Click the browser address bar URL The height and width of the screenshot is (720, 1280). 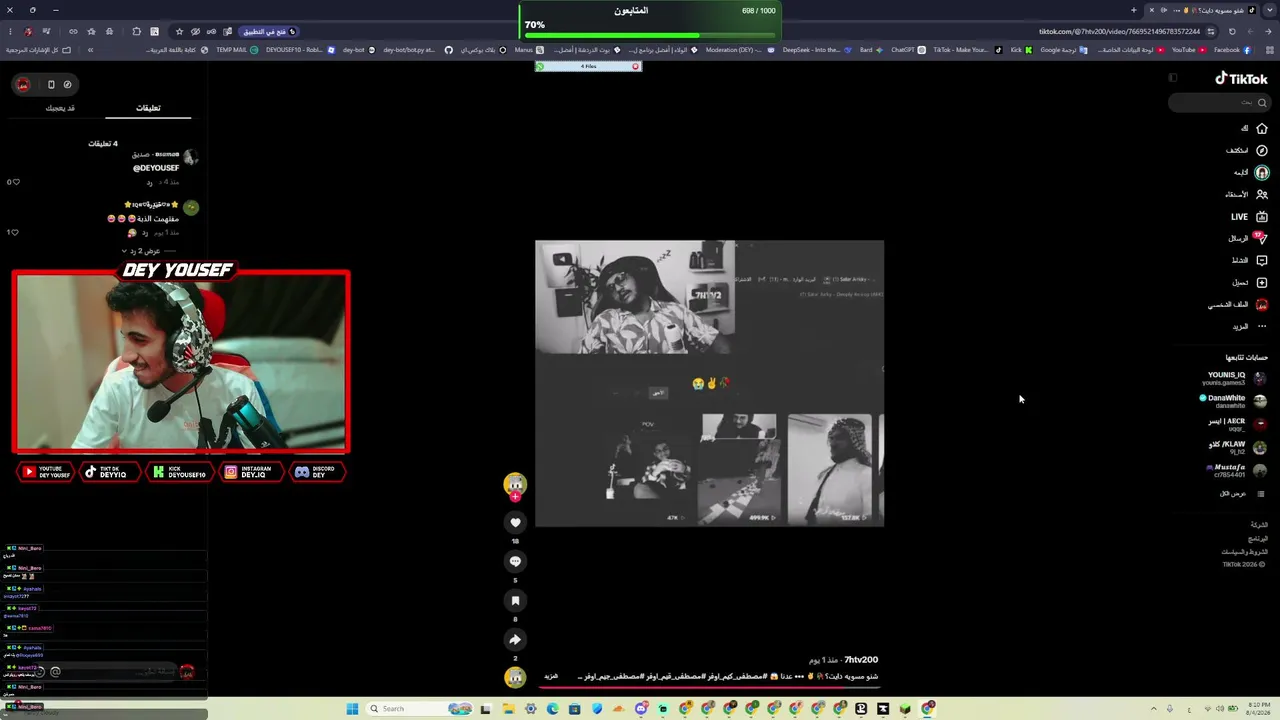tap(1120, 31)
